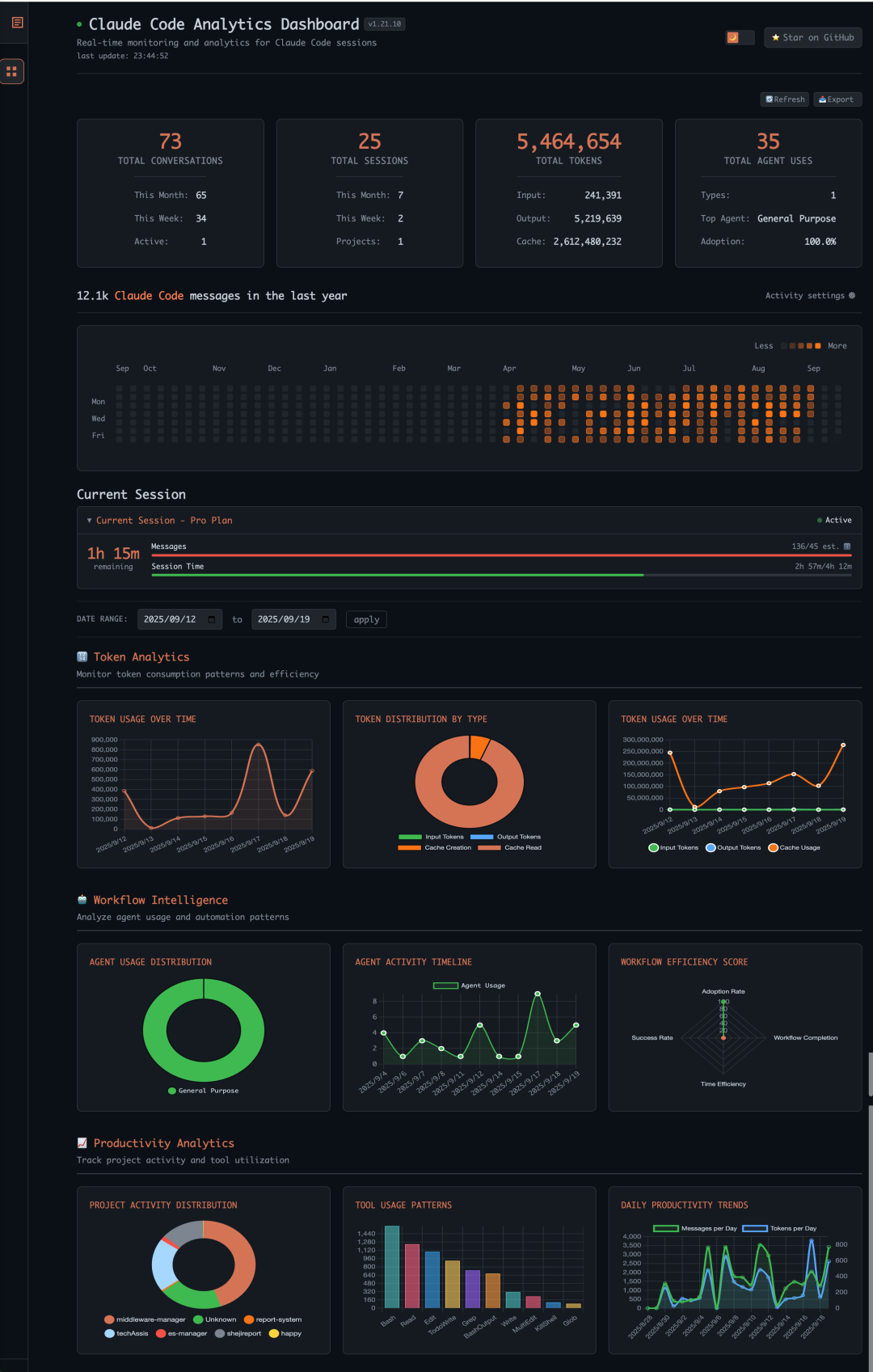This screenshot has height=1372, width=873.
Task: Click the Export button
Action: click(x=837, y=99)
